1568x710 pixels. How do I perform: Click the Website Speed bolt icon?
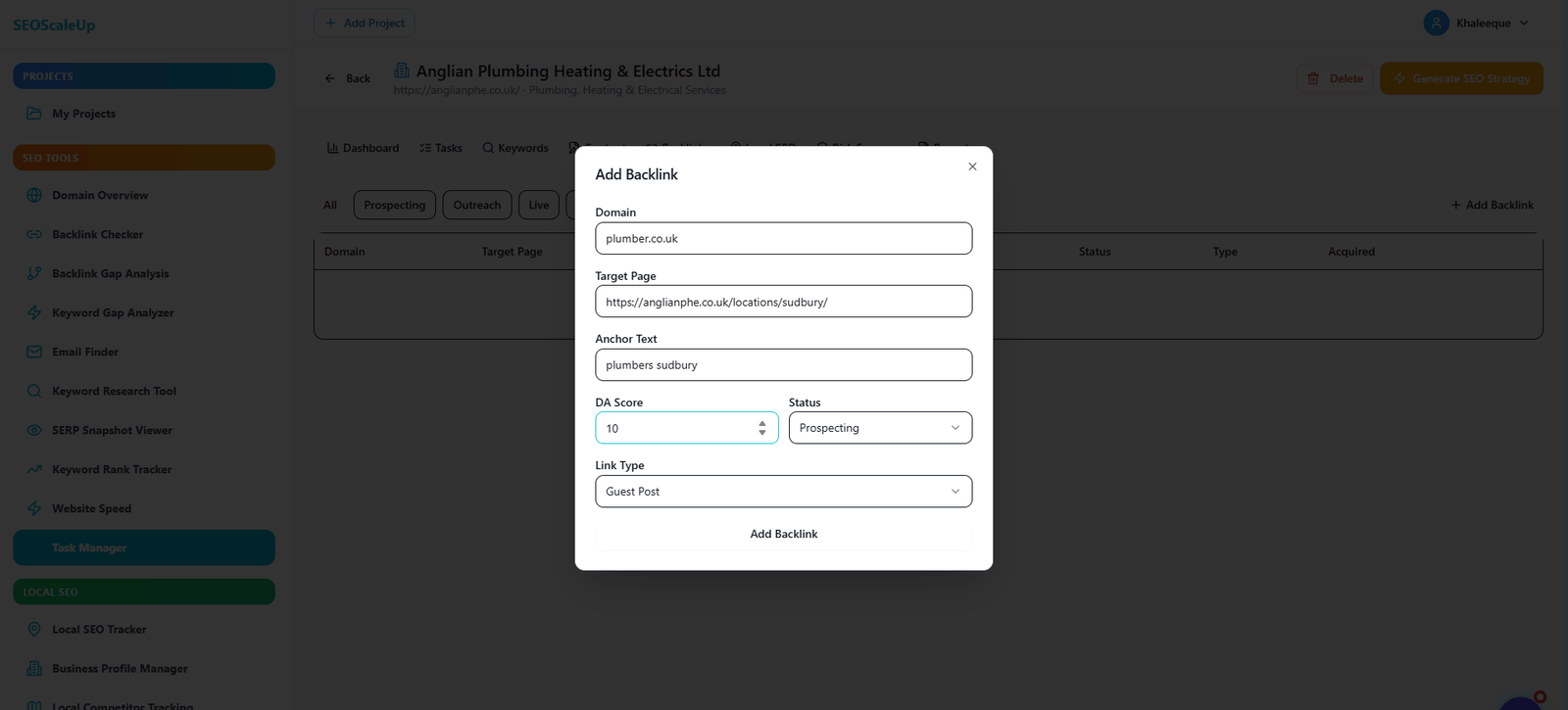(34, 508)
